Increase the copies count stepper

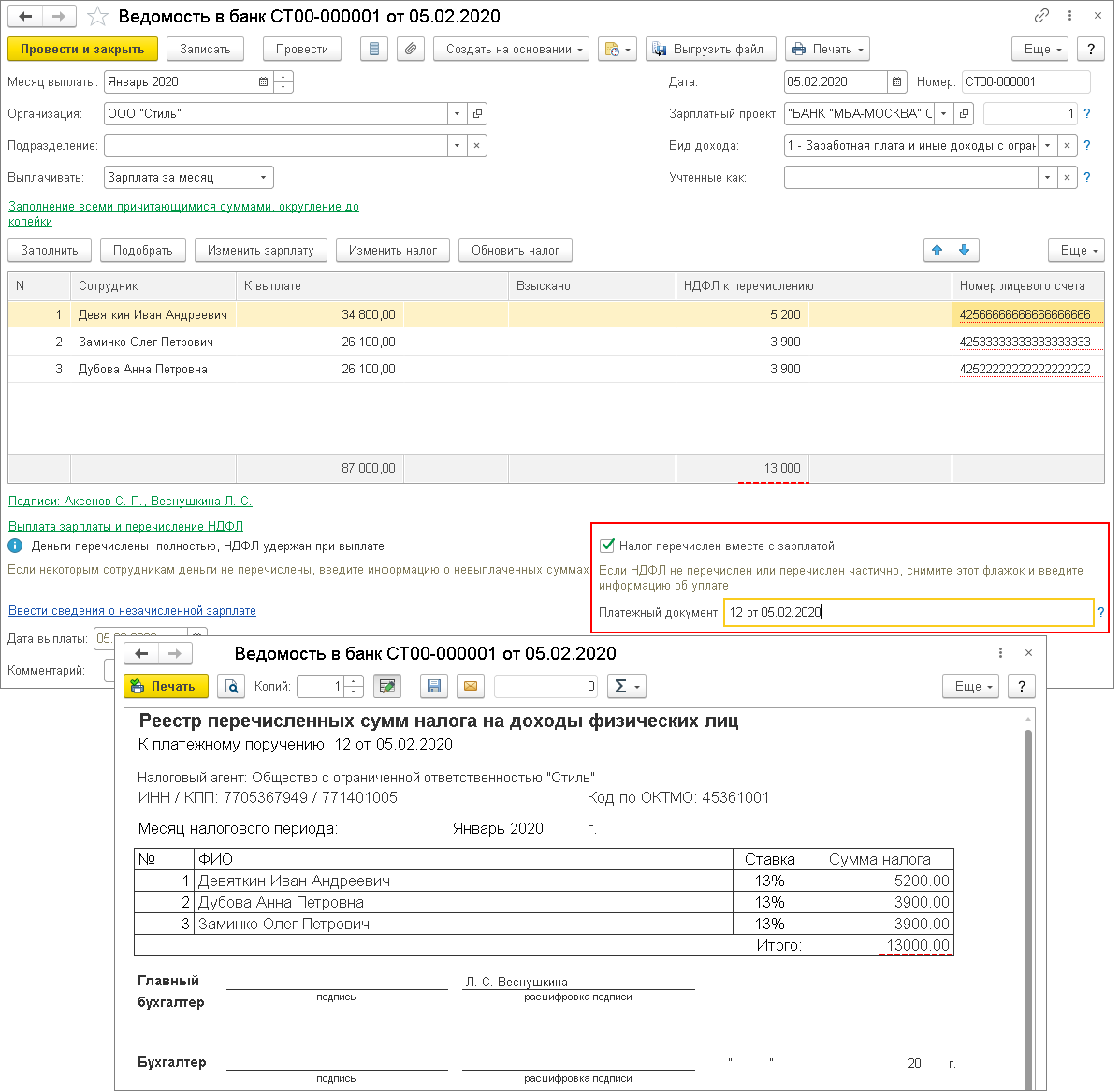354,681
